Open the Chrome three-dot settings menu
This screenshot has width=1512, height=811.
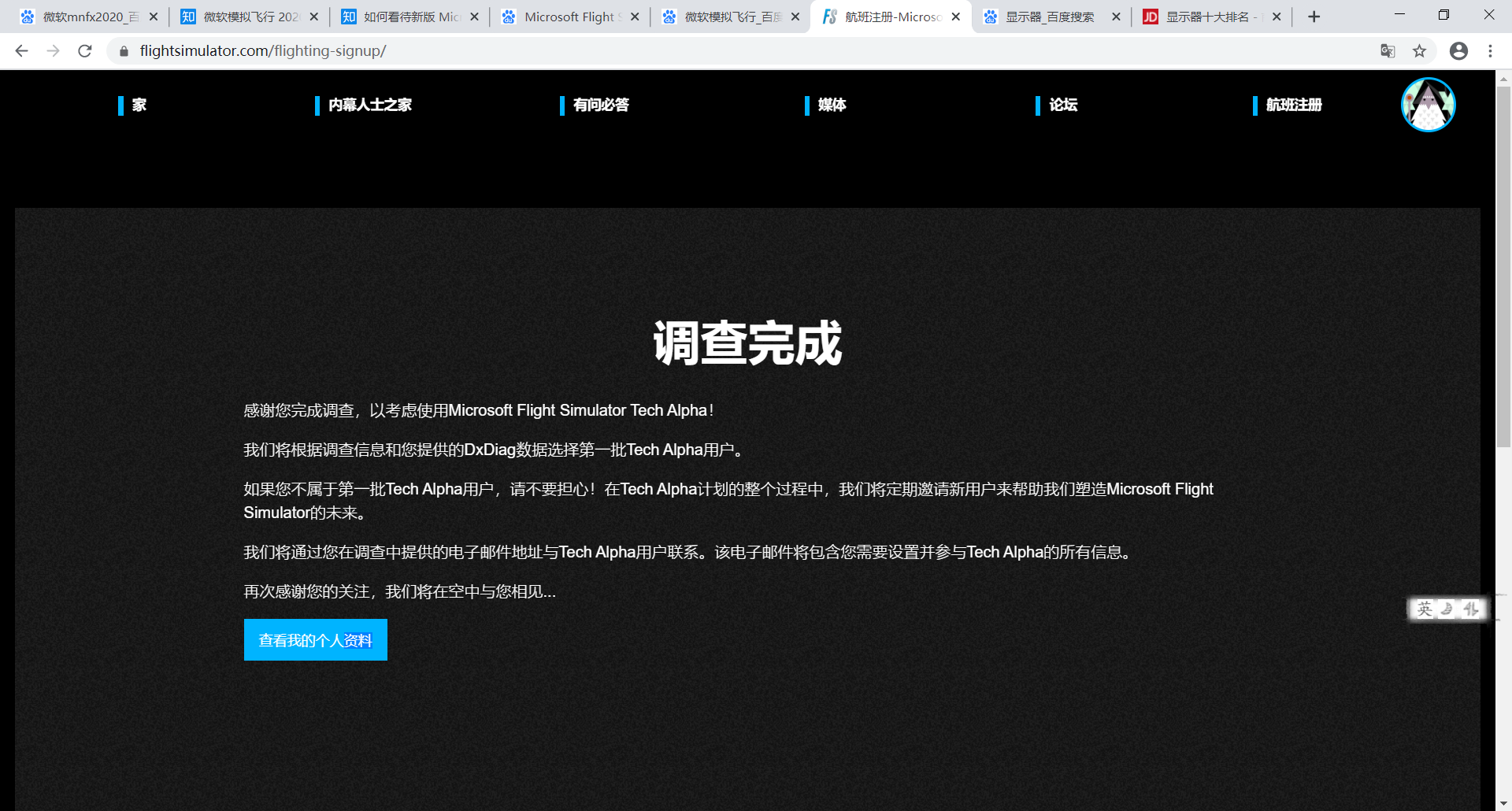tap(1490, 51)
